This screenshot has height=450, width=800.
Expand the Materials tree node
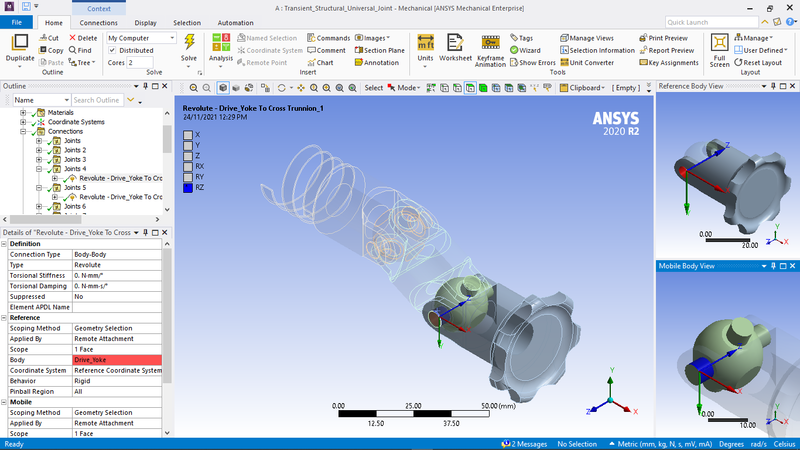click(x=23, y=112)
